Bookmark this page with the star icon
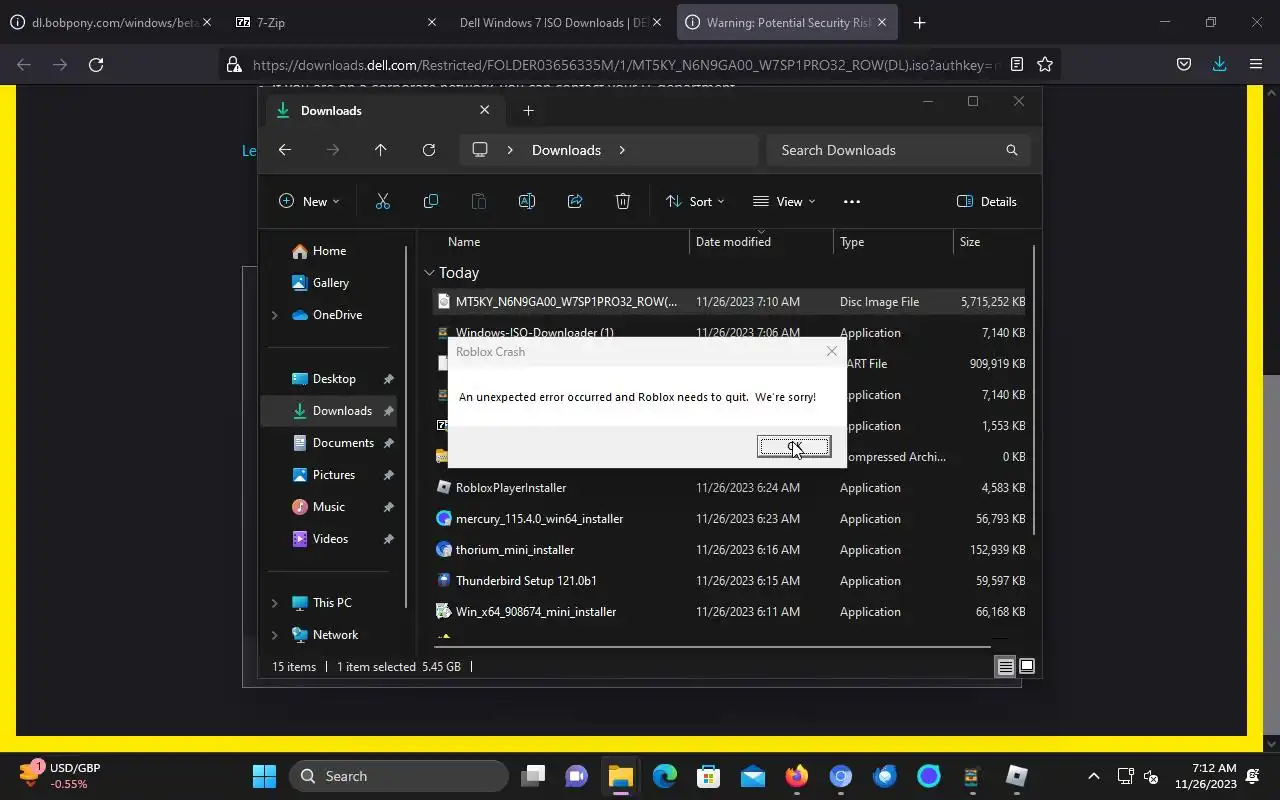 [1045, 64]
